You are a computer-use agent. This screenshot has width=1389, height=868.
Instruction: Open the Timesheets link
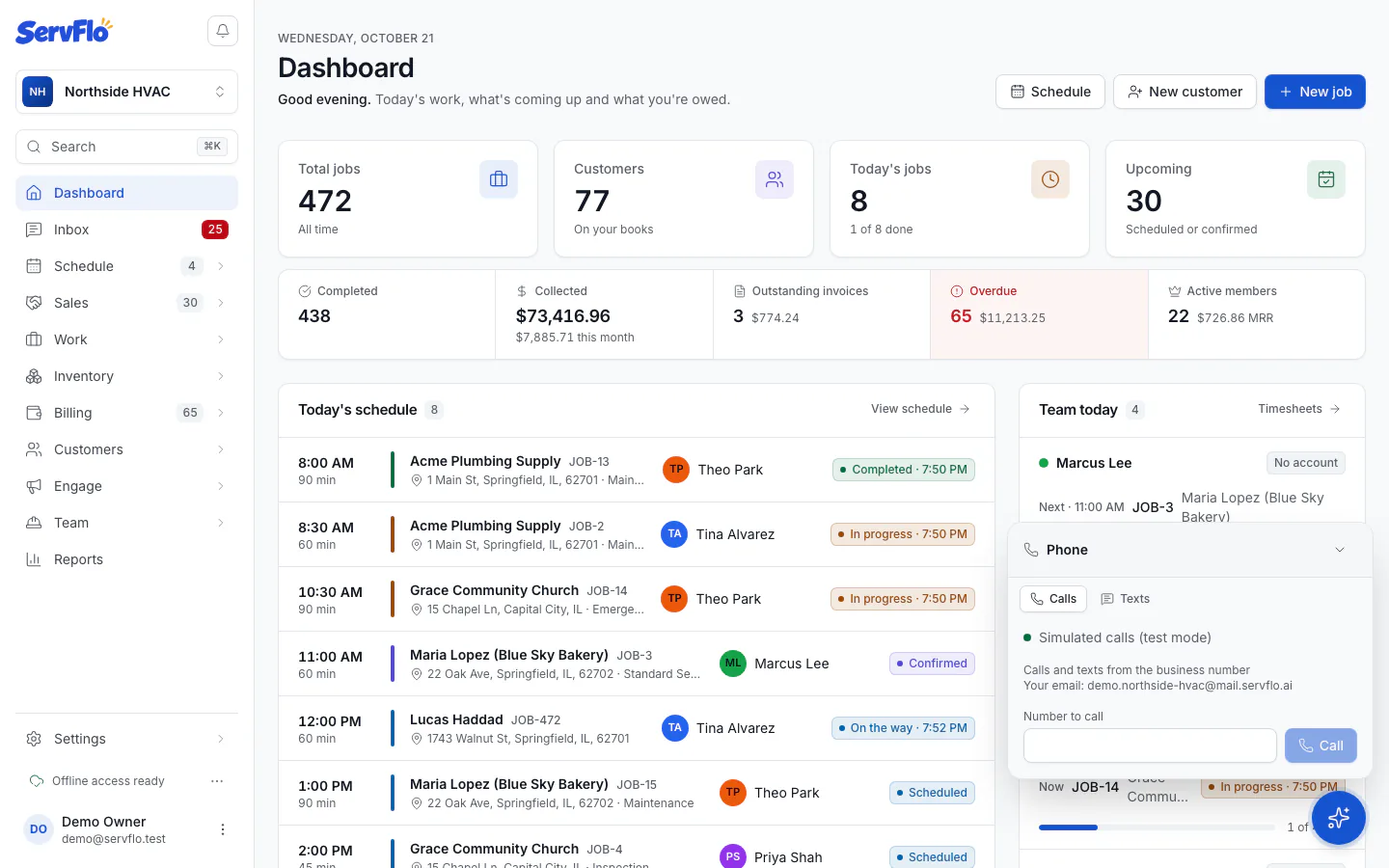[1299, 409]
